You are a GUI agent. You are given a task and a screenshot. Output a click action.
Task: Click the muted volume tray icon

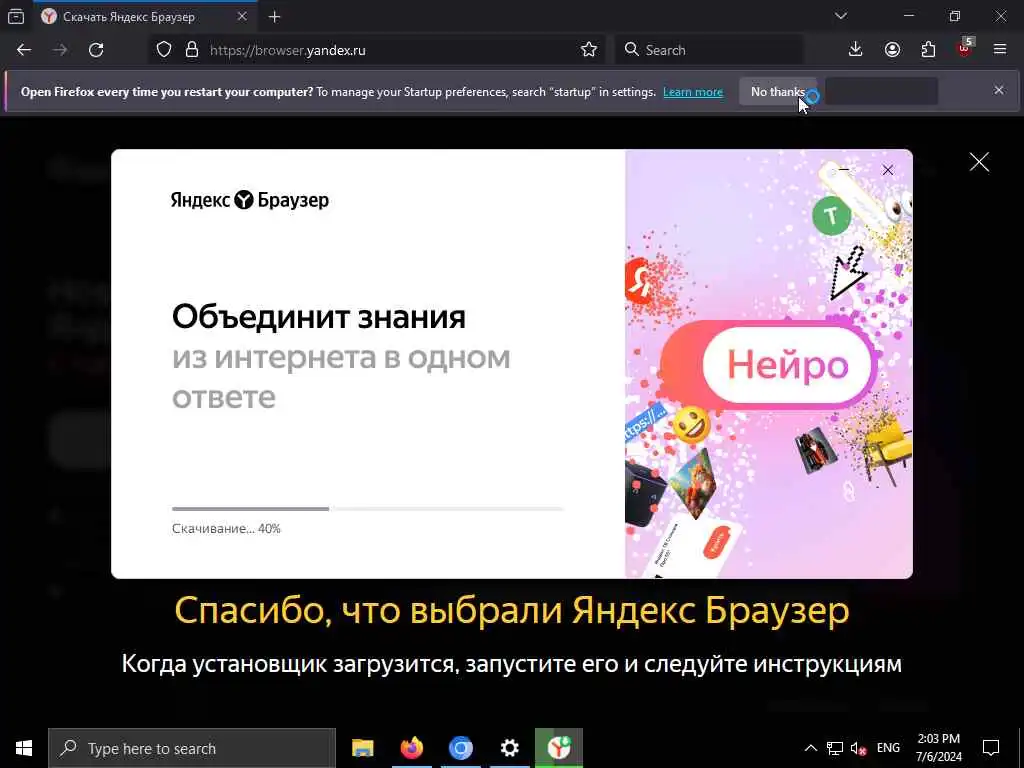858,748
